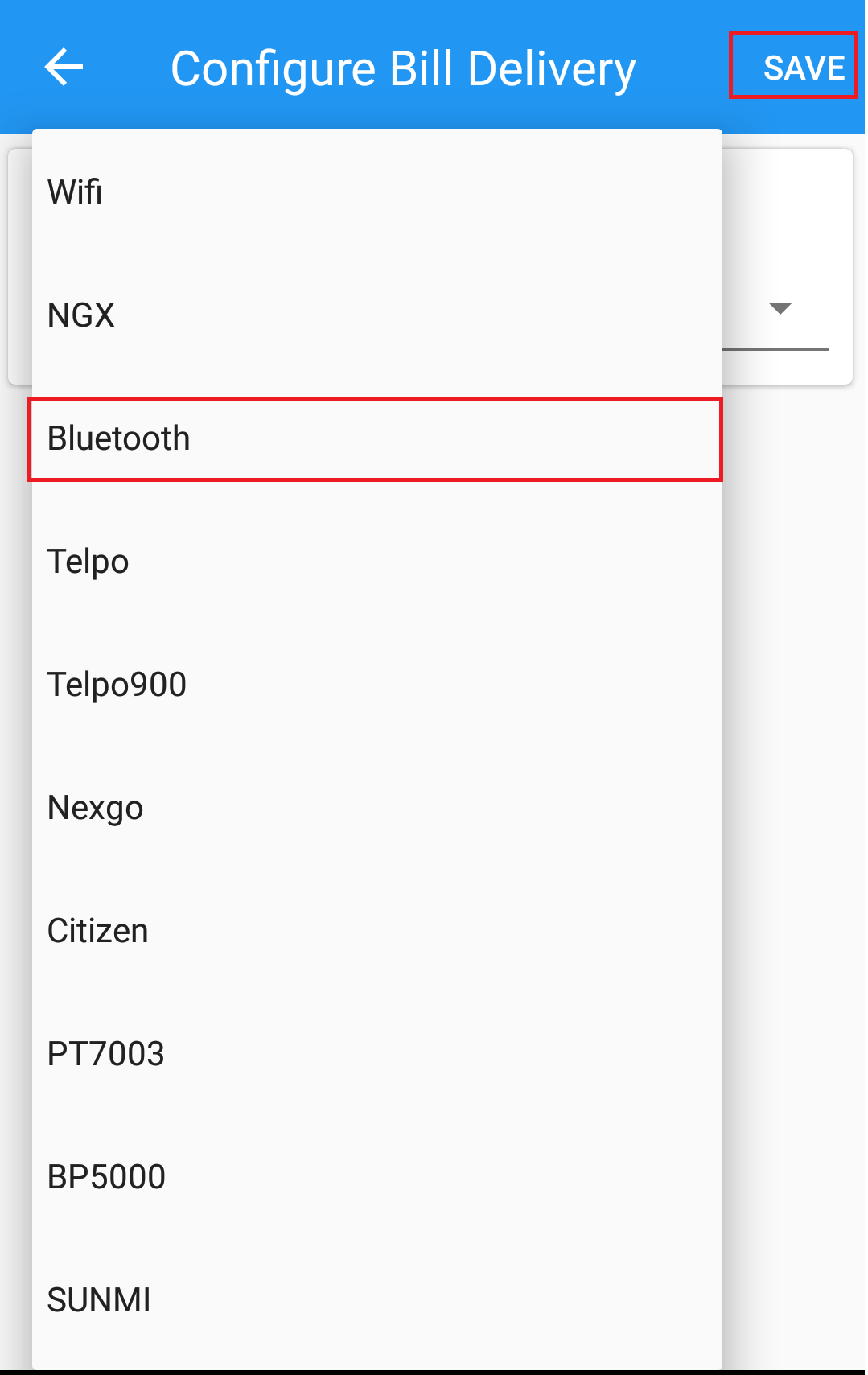Go back using the header arrow
The width and height of the screenshot is (868, 1375).
point(64,67)
